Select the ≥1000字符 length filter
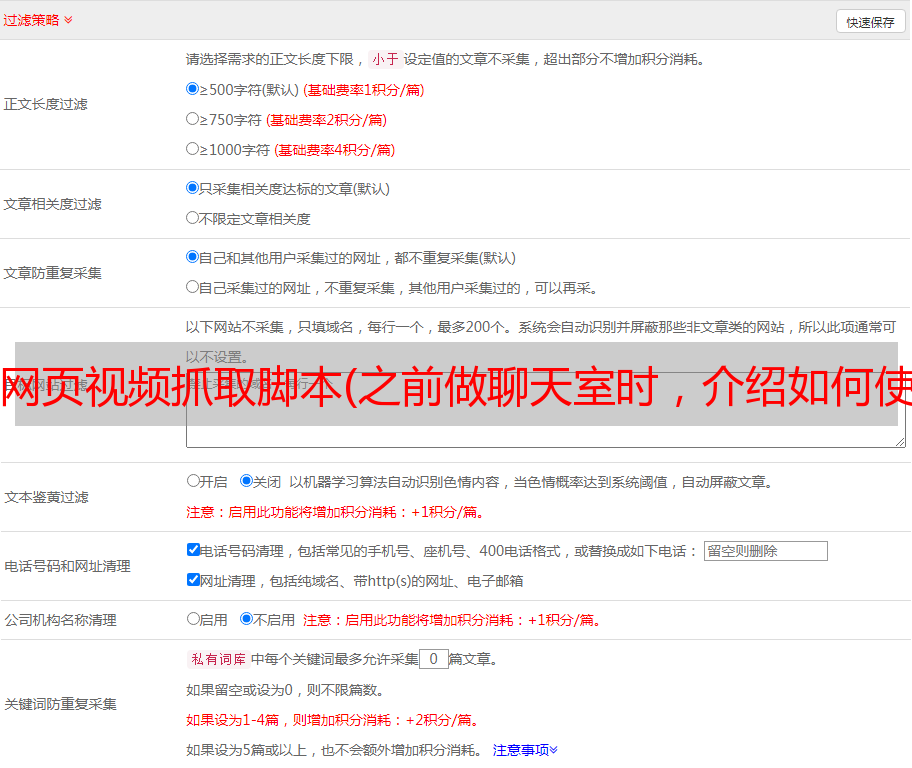The width and height of the screenshot is (912, 768). tap(193, 149)
